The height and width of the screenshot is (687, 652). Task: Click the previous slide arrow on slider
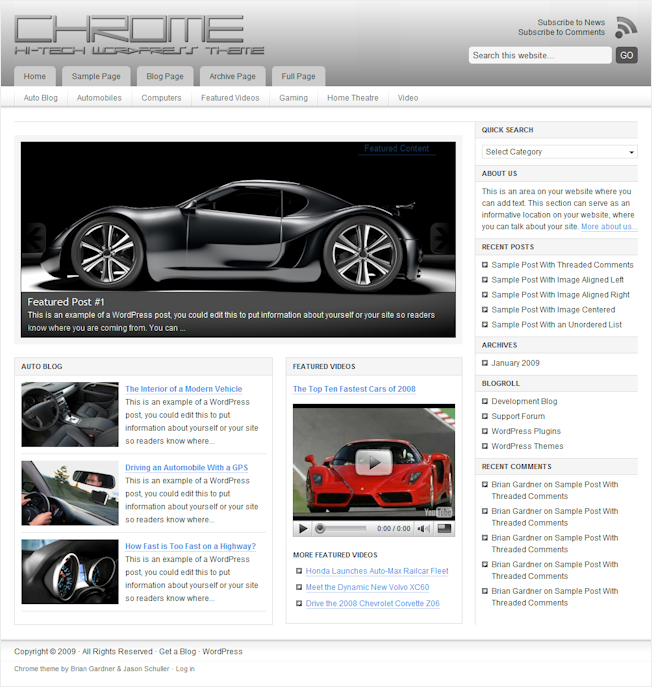tap(35, 237)
